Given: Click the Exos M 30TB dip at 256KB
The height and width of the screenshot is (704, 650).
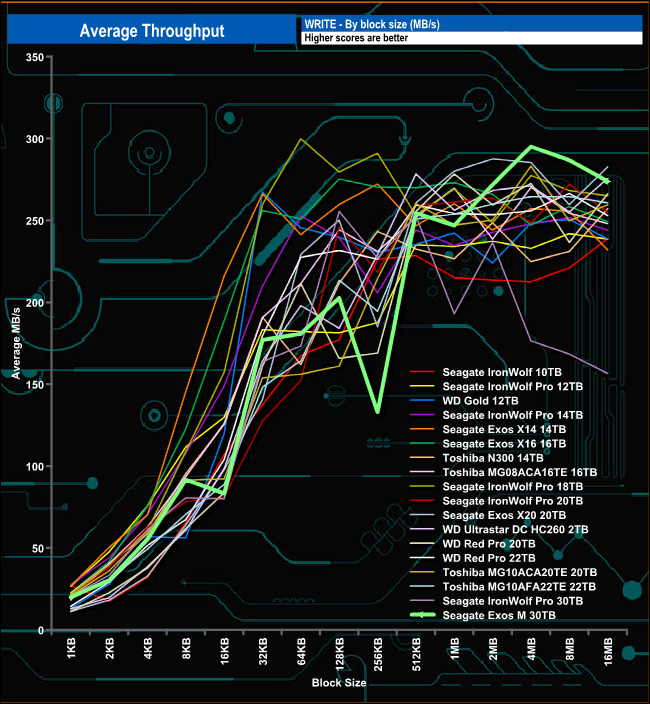Looking at the screenshot, I should (378, 411).
